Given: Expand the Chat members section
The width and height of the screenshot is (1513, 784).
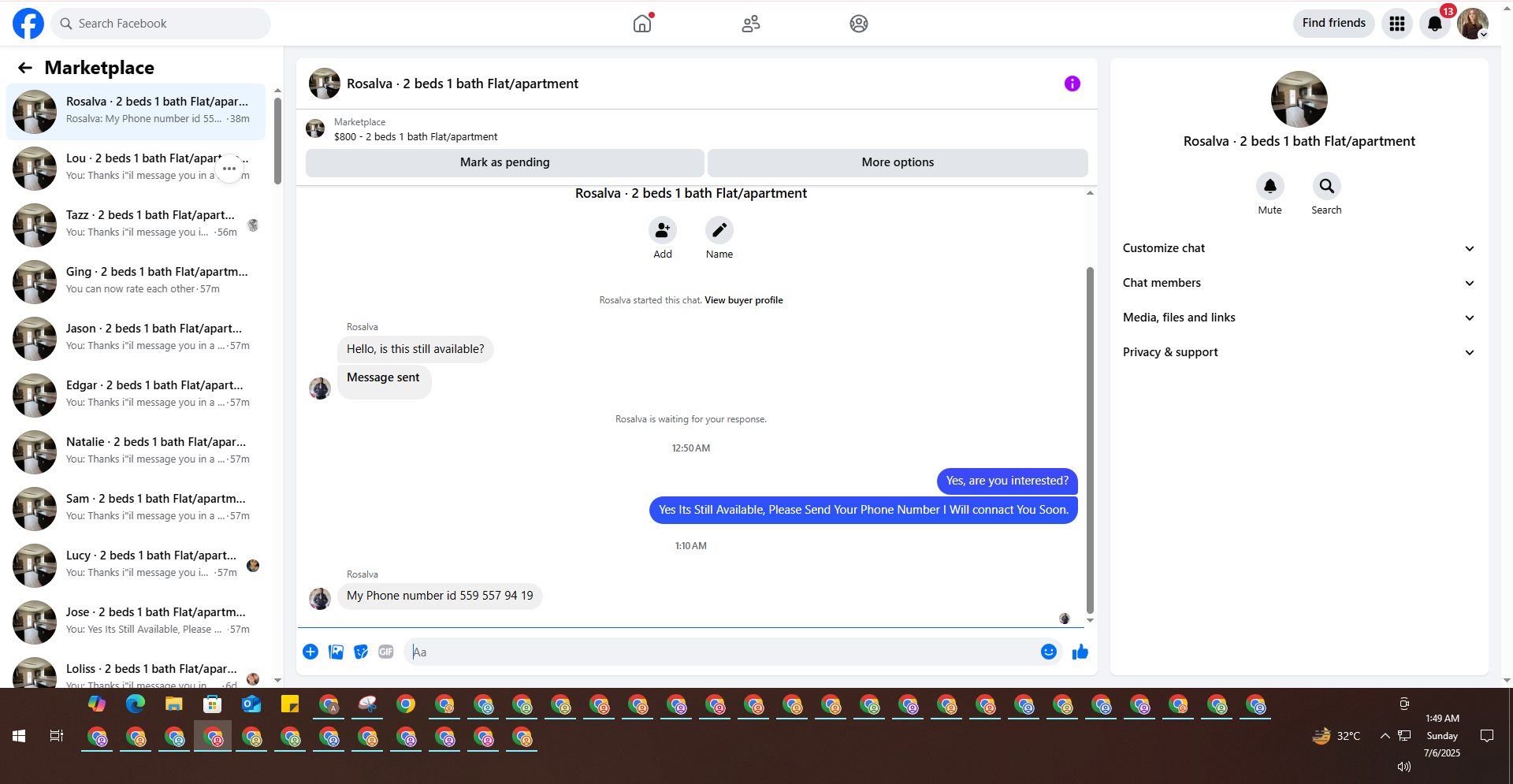Looking at the screenshot, I should [x=1299, y=283].
